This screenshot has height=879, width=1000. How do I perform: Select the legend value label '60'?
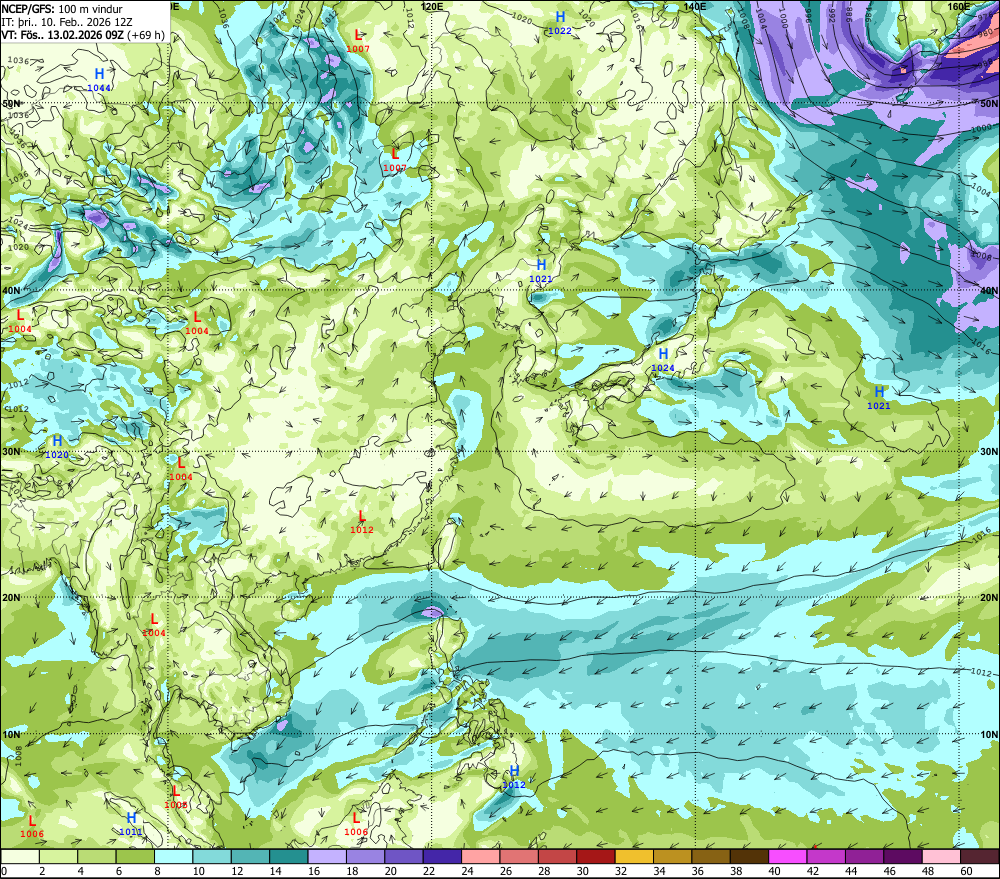point(966,871)
